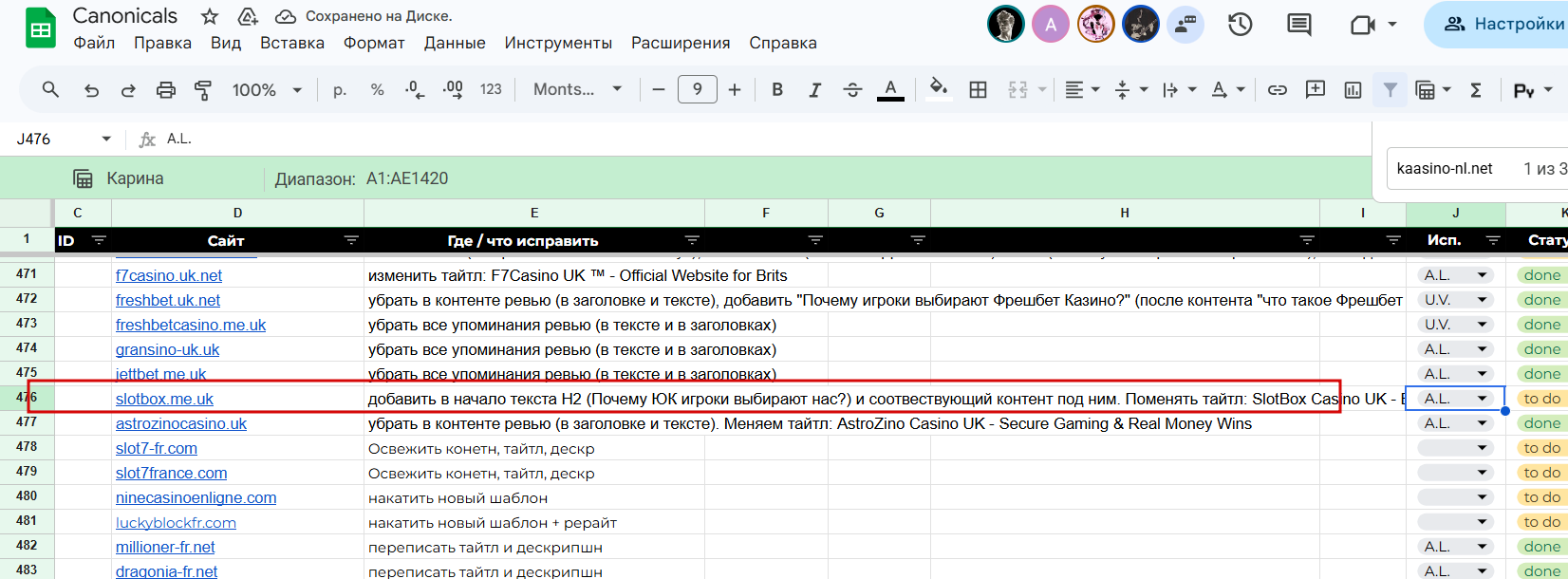
Task: Open the vertical align dropdown
Action: [x=1130, y=89]
